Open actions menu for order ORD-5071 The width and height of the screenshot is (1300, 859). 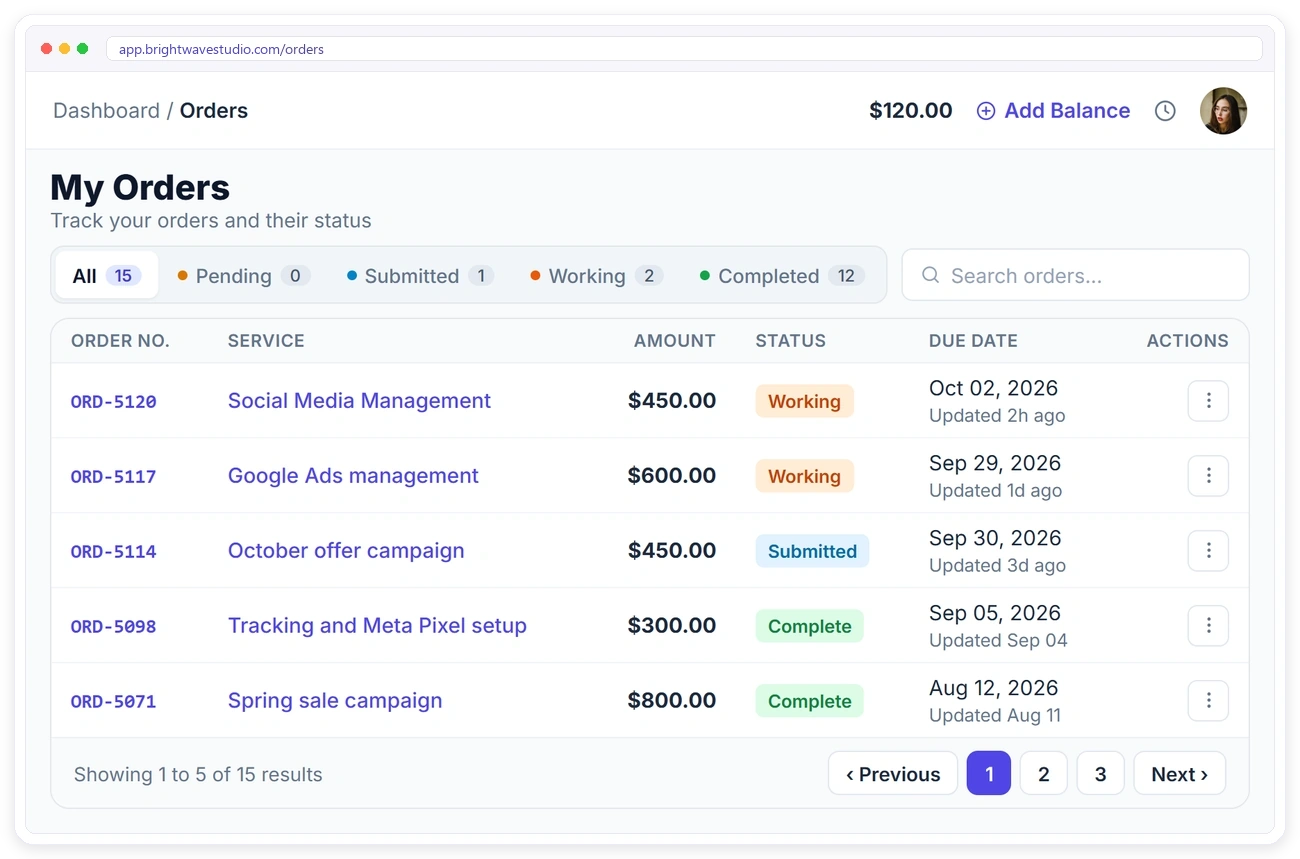1208,701
